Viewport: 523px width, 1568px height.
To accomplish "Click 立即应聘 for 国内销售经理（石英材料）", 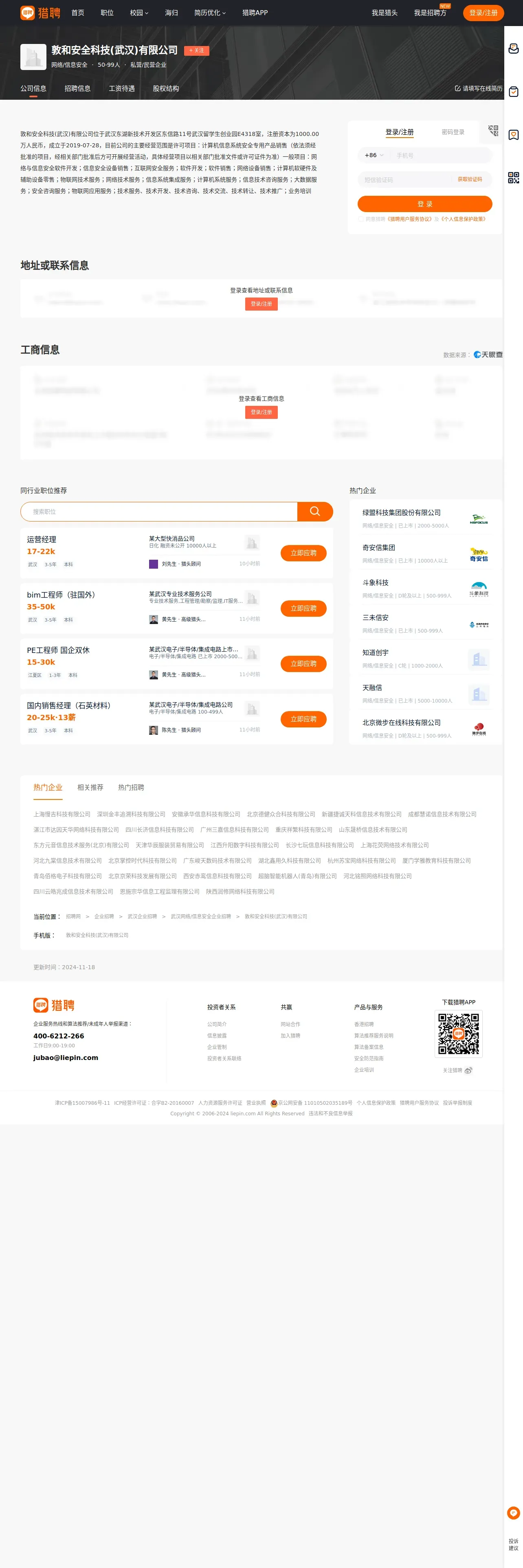I will [x=303, y=719].
